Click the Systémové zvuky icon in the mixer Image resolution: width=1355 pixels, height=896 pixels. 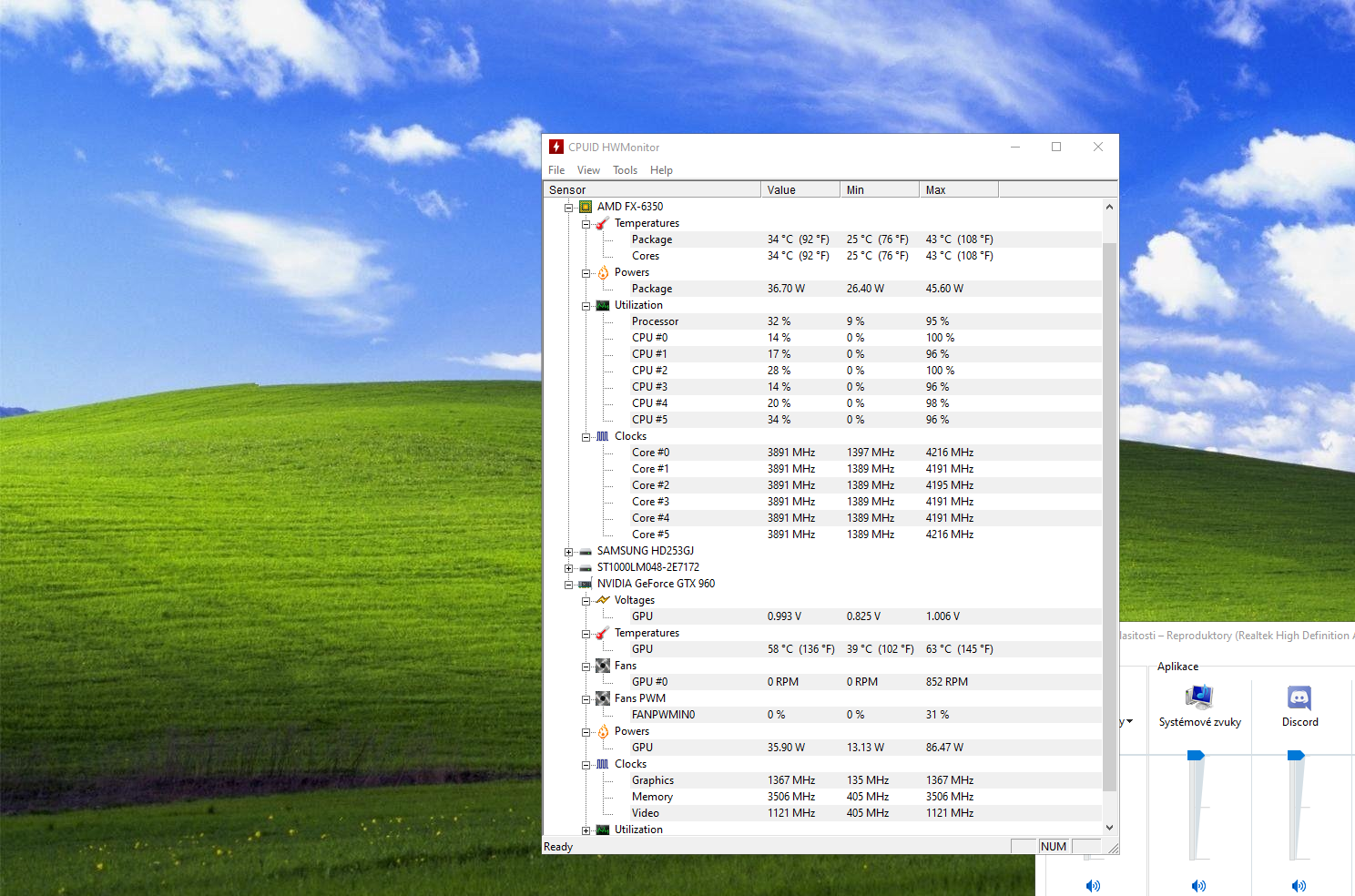pyautogui.click(x=1199, y=697)
